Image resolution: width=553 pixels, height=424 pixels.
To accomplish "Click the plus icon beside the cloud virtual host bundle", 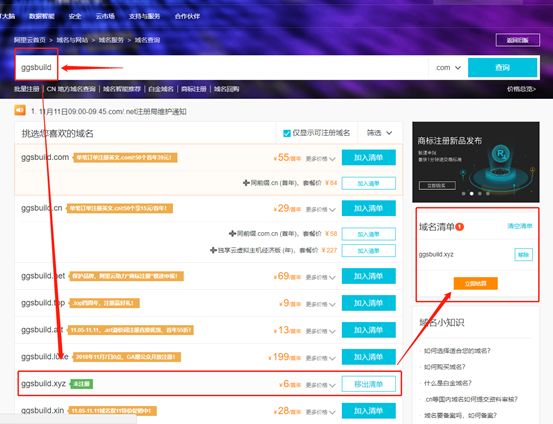I will tap(213, 250).
